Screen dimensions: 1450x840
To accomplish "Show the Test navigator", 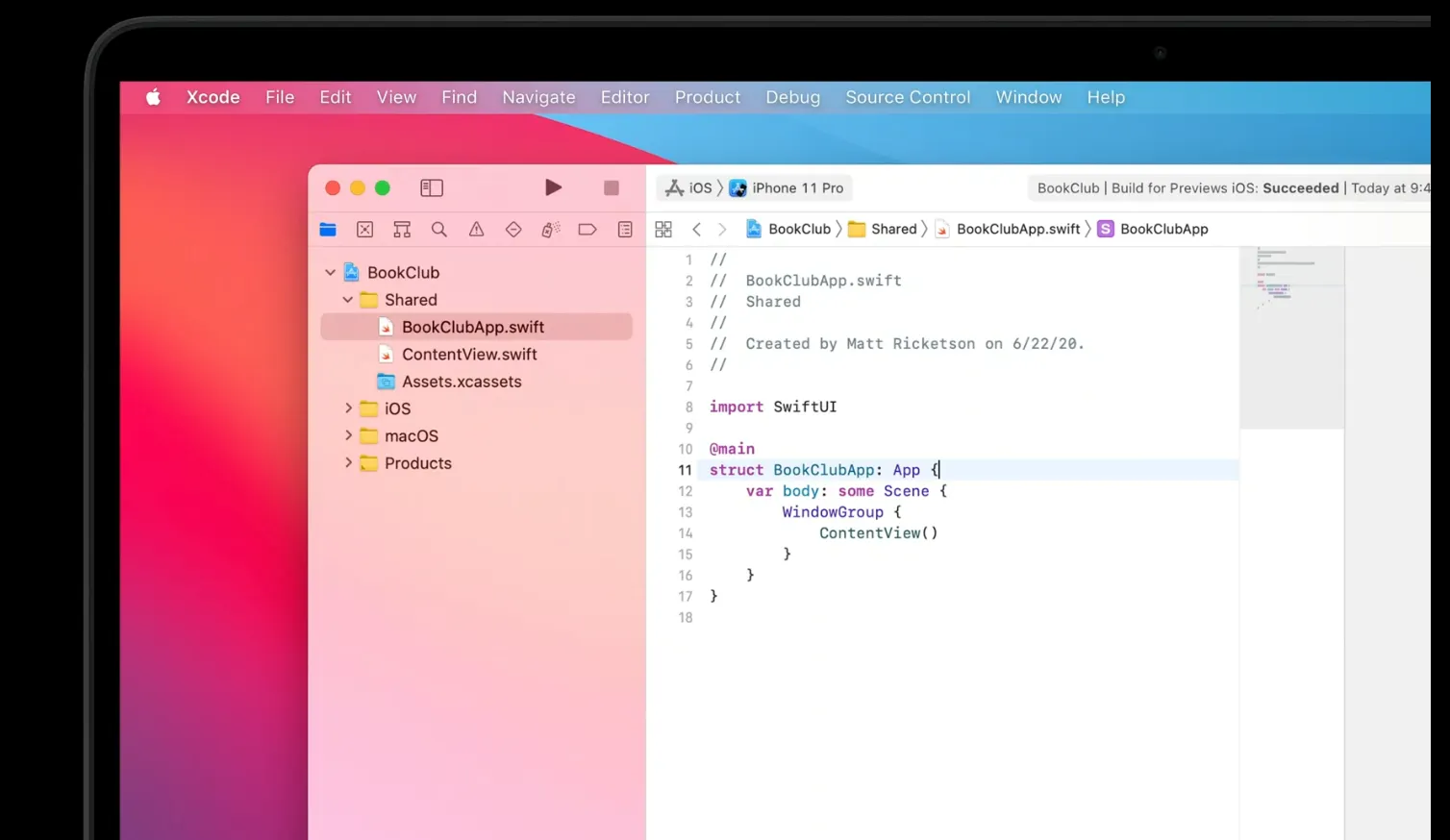I will 513,230.
